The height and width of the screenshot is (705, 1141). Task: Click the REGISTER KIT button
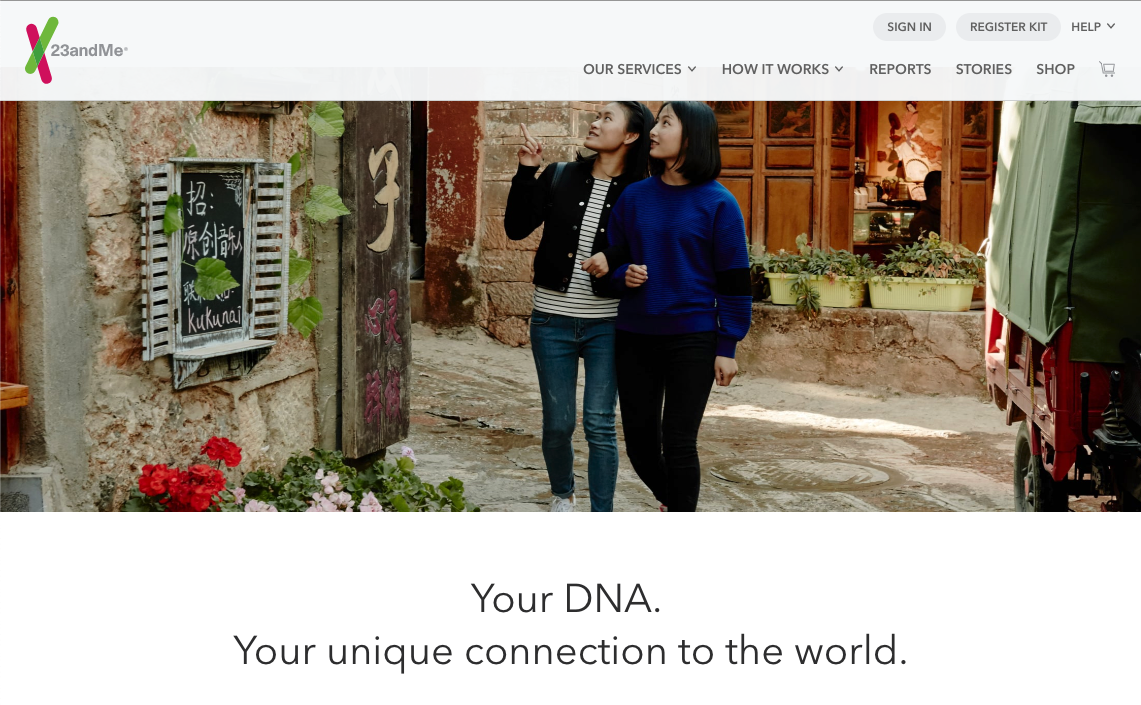(1008, 27)
